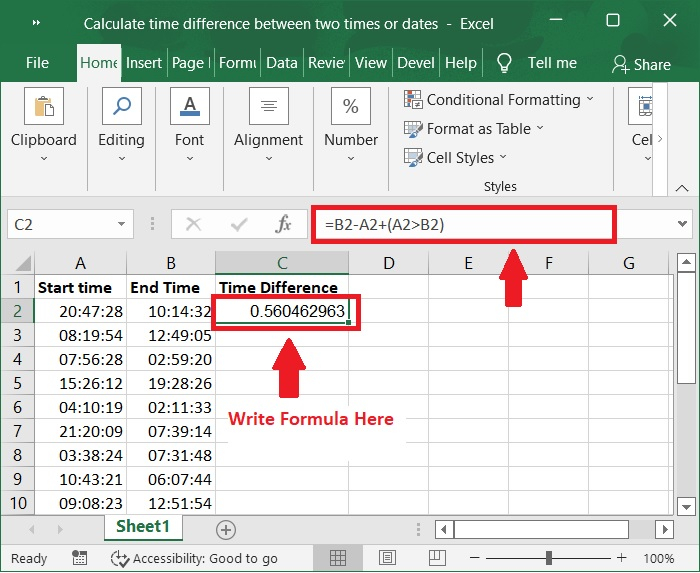Select cell containing 21:20:09

[x=81, y=431]
